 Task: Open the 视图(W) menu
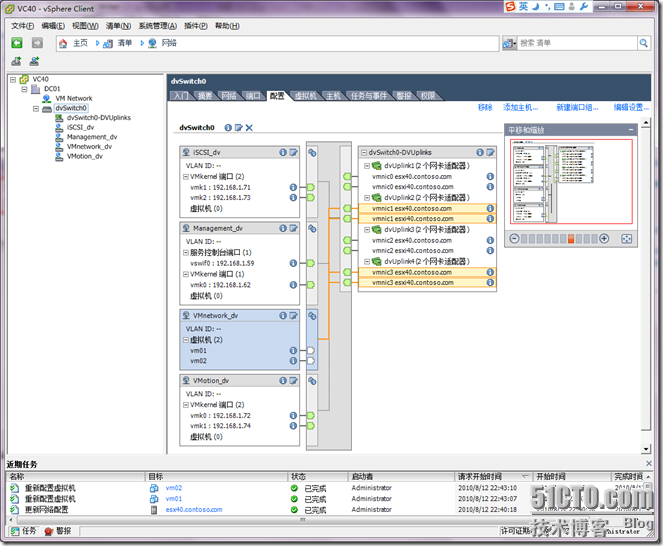click(x=85, y=26)
